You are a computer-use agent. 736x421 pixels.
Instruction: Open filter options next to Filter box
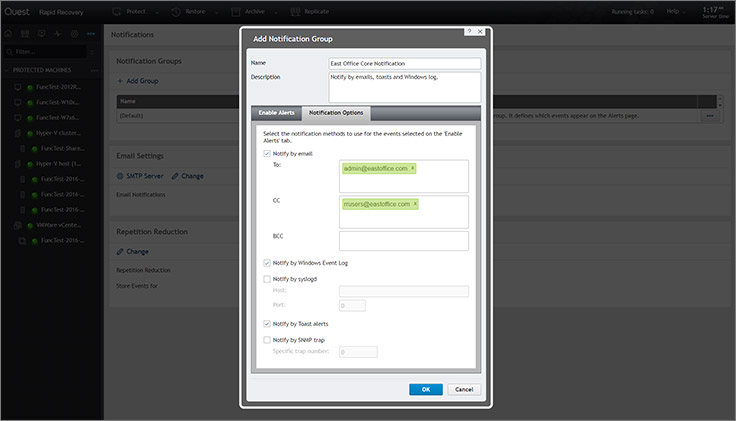point(92,52)
